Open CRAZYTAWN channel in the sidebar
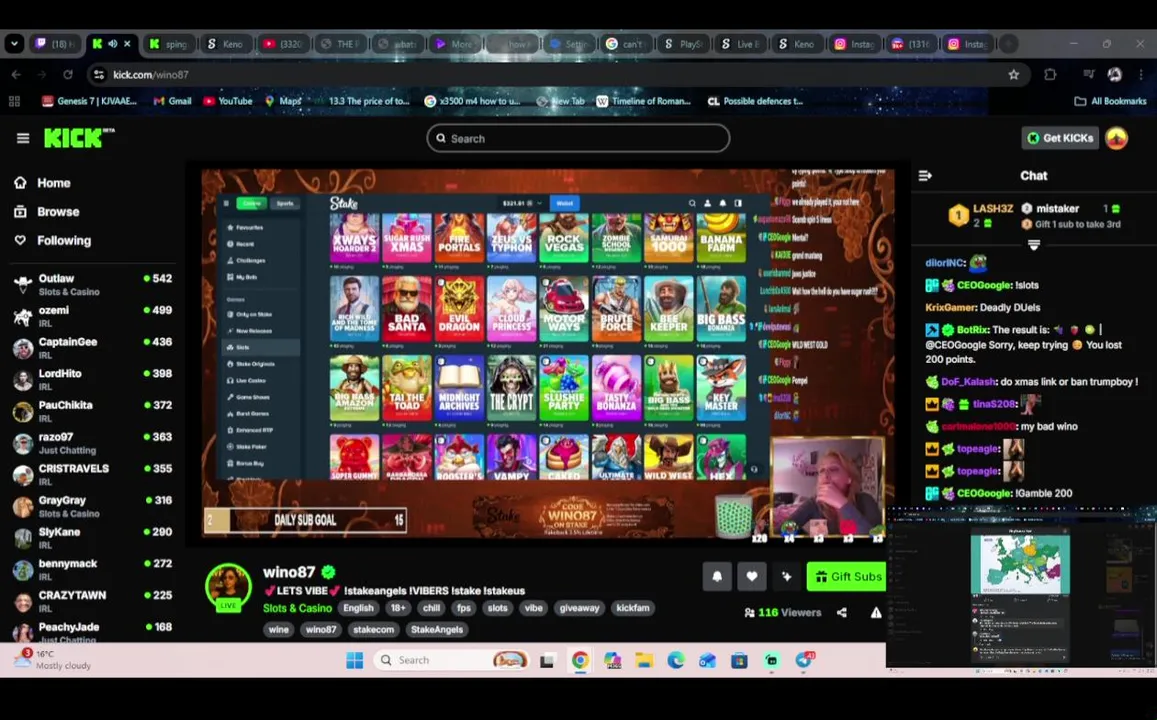 coord(92,601)
